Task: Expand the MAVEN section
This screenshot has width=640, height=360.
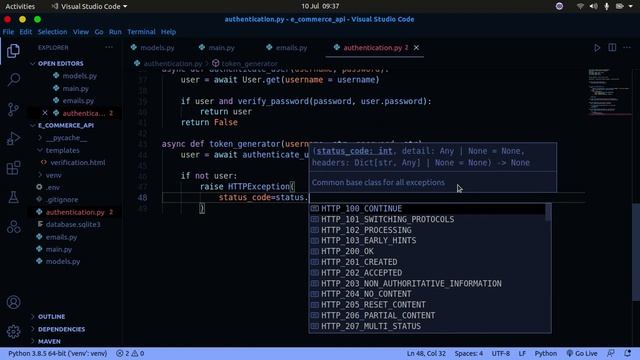Action: [49, 341]
